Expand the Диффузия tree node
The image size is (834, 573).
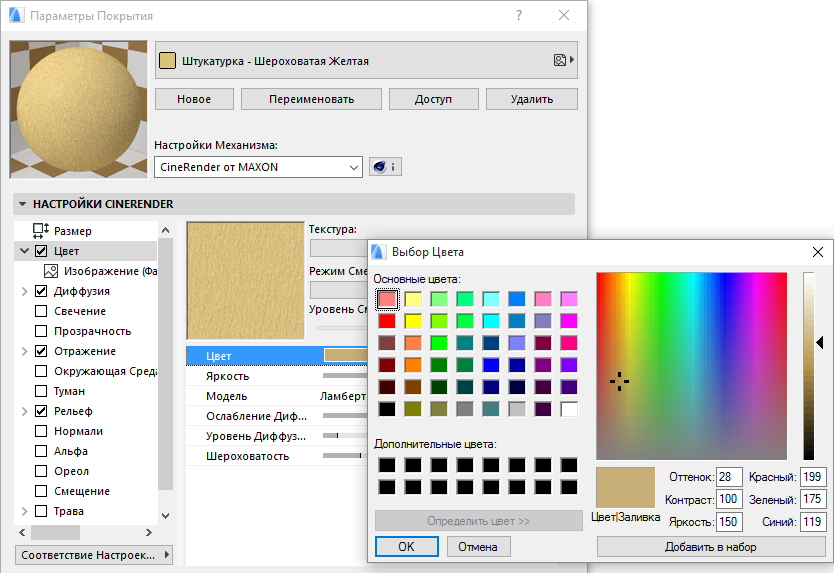pos(24,291)
